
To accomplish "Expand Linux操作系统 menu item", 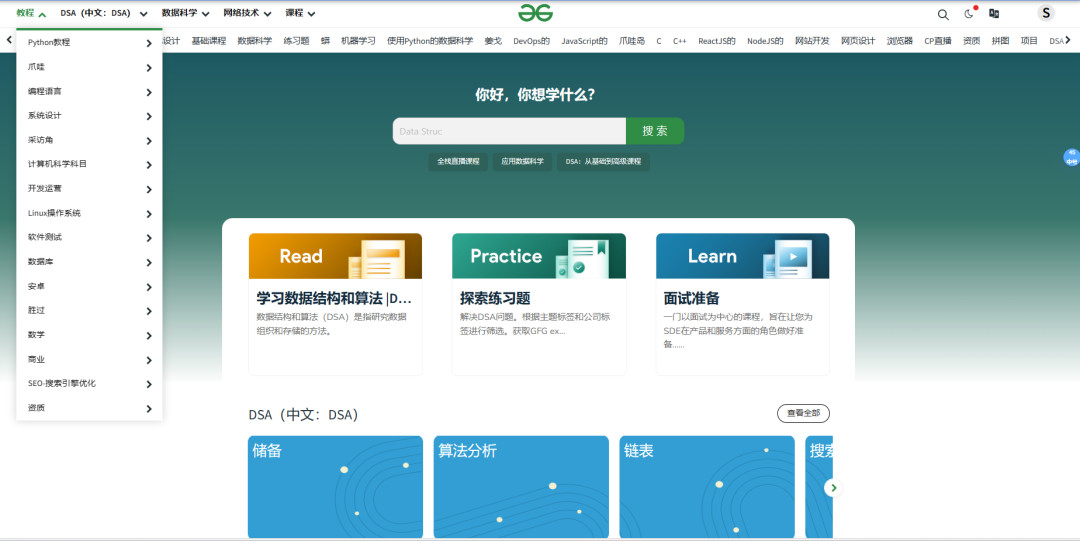I will coord(90,213).
